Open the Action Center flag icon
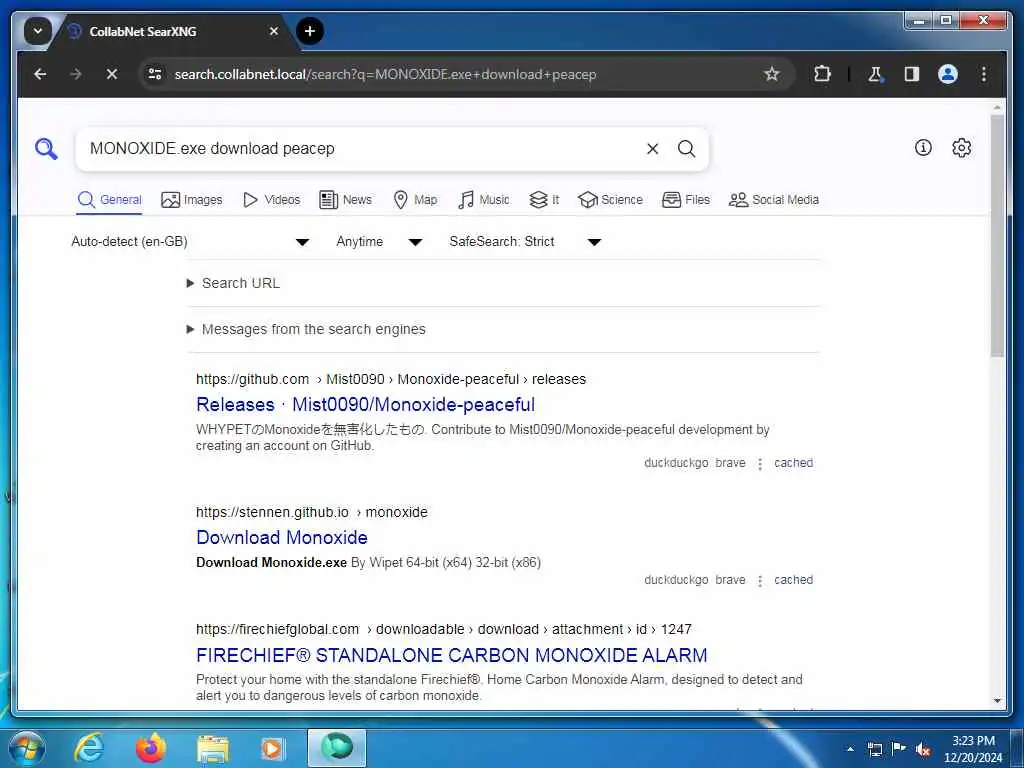The width and height of the screenshot is (1024, 768). (899, 748)
